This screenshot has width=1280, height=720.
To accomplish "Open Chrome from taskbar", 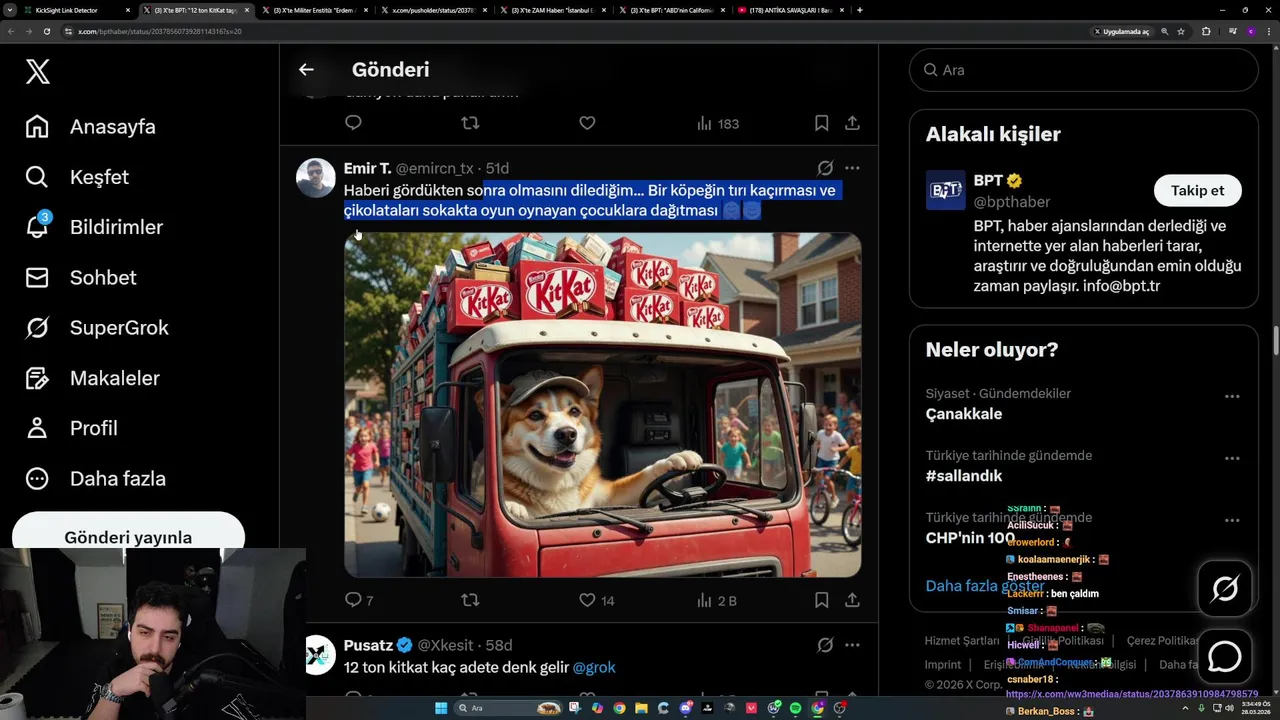I will (619, 708).
